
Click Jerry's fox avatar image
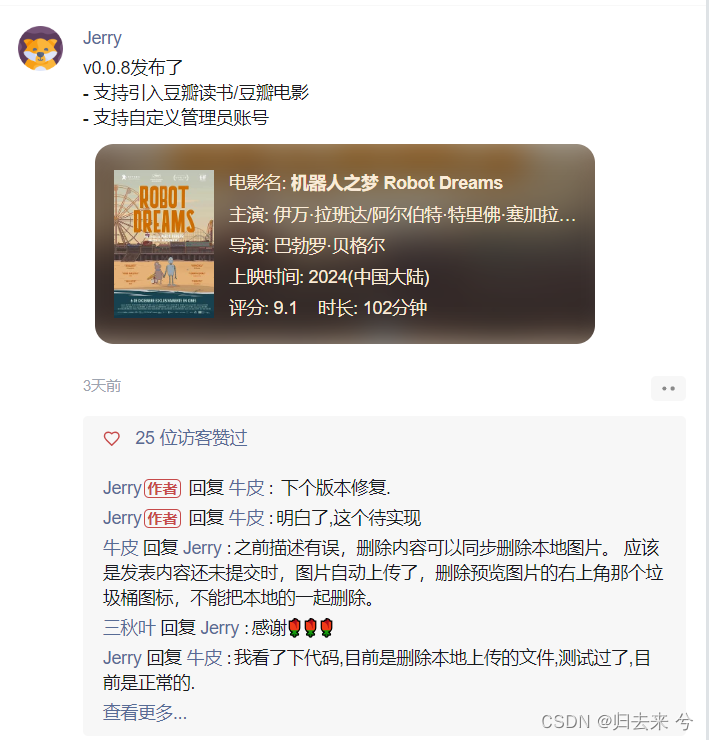[x=40, y=49]
